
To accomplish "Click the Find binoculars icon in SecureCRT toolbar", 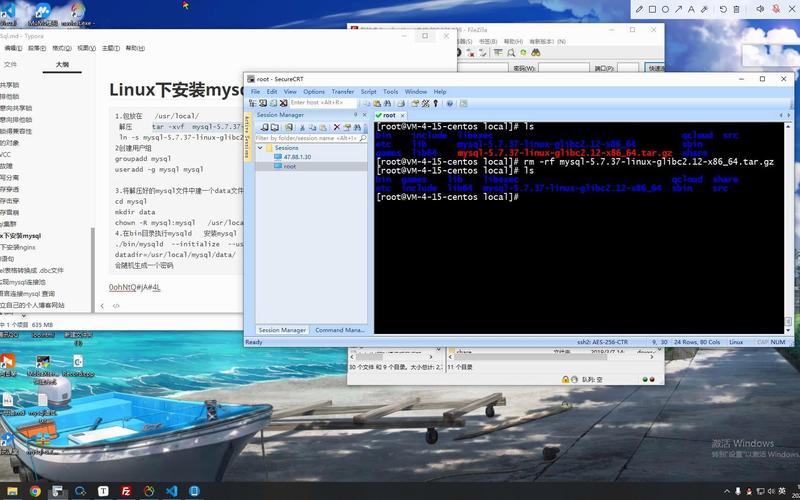I will pyautogui.click(x=387, y=103).
